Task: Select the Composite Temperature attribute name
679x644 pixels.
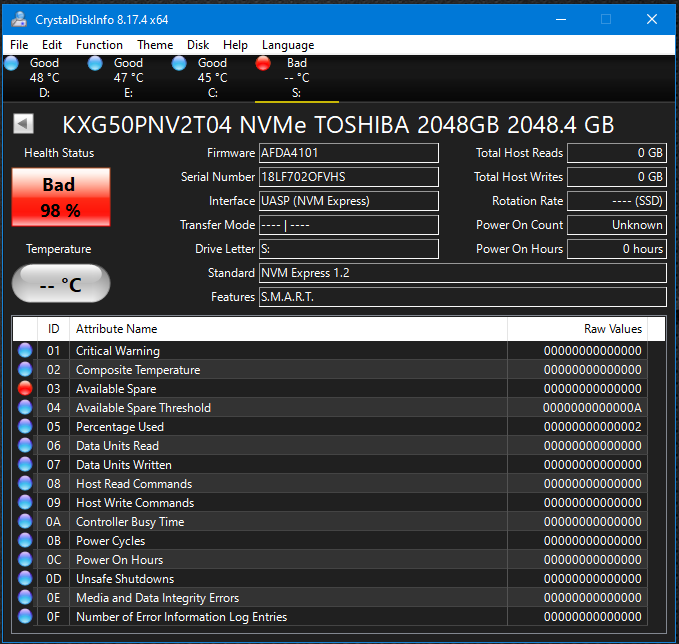Action: point(138,370)
